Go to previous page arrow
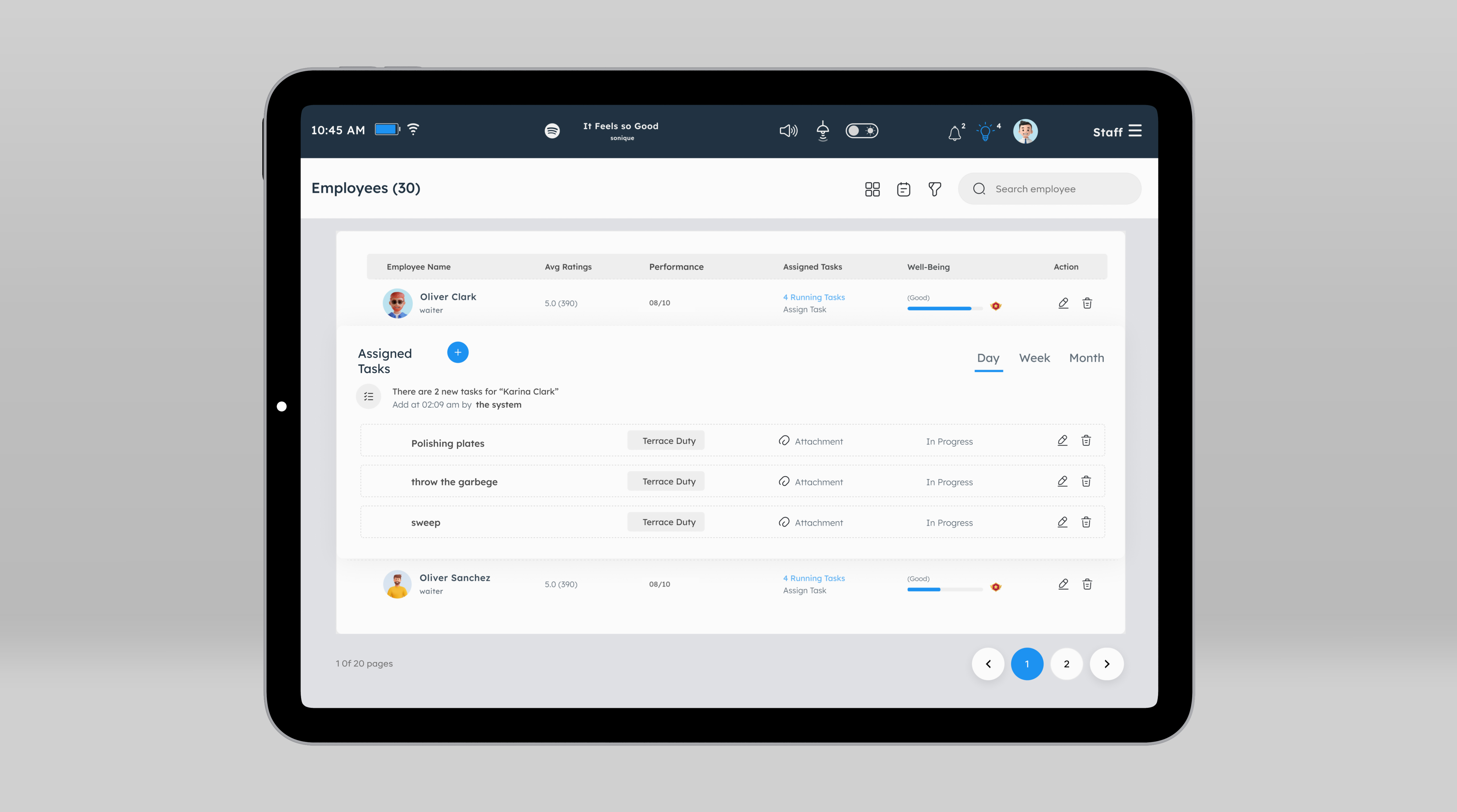 pyautogui.click(x=988, y=664)
